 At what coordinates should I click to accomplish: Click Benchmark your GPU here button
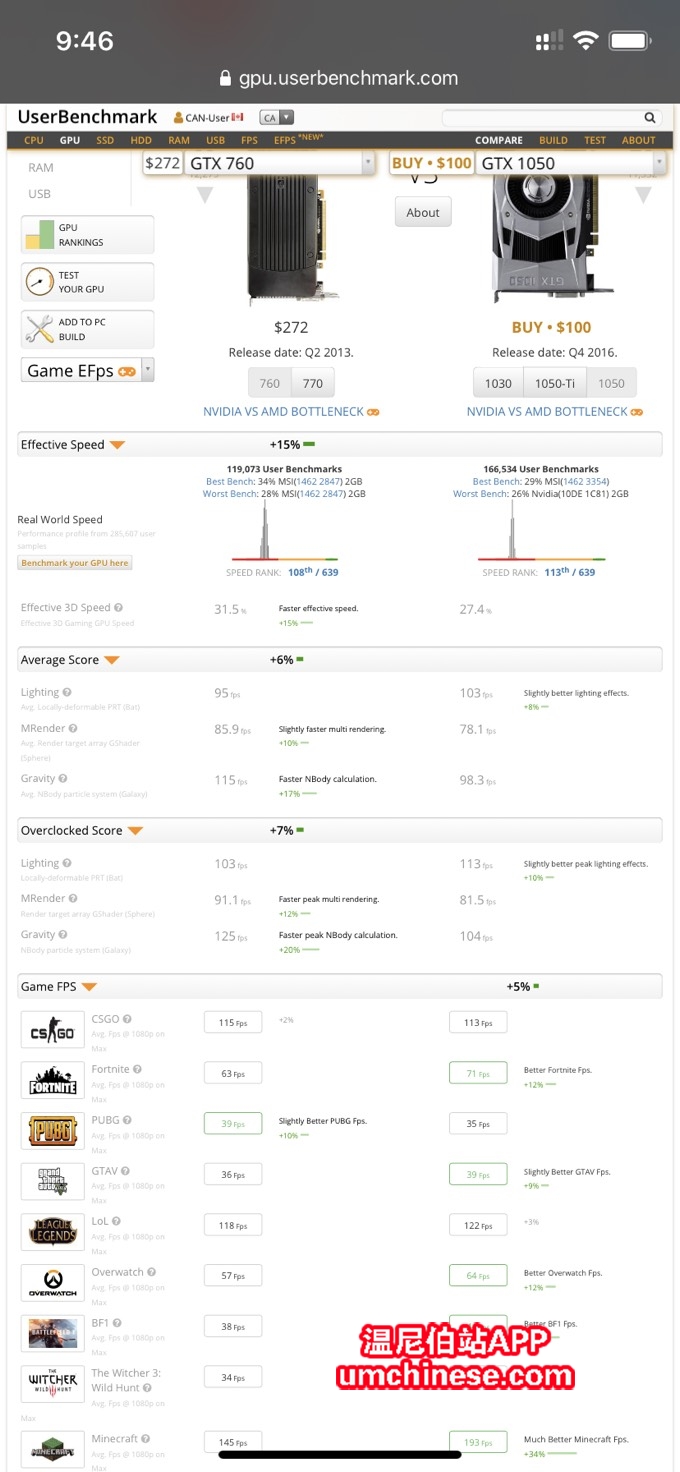(75, 563)
